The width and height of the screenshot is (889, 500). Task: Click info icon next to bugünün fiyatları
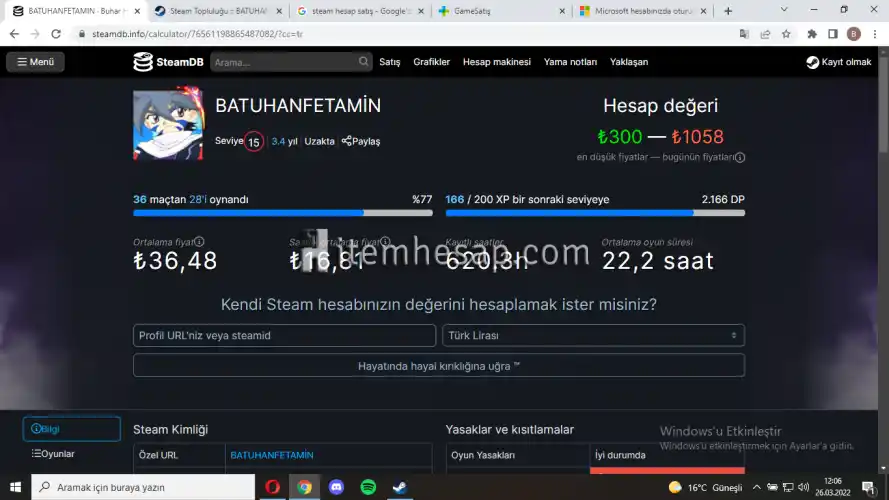click(x=740, y=157)
